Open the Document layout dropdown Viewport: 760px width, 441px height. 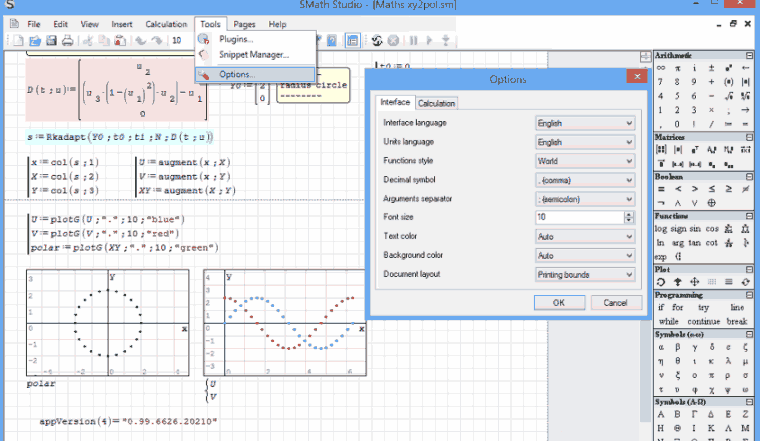click(x=585, y=274)
